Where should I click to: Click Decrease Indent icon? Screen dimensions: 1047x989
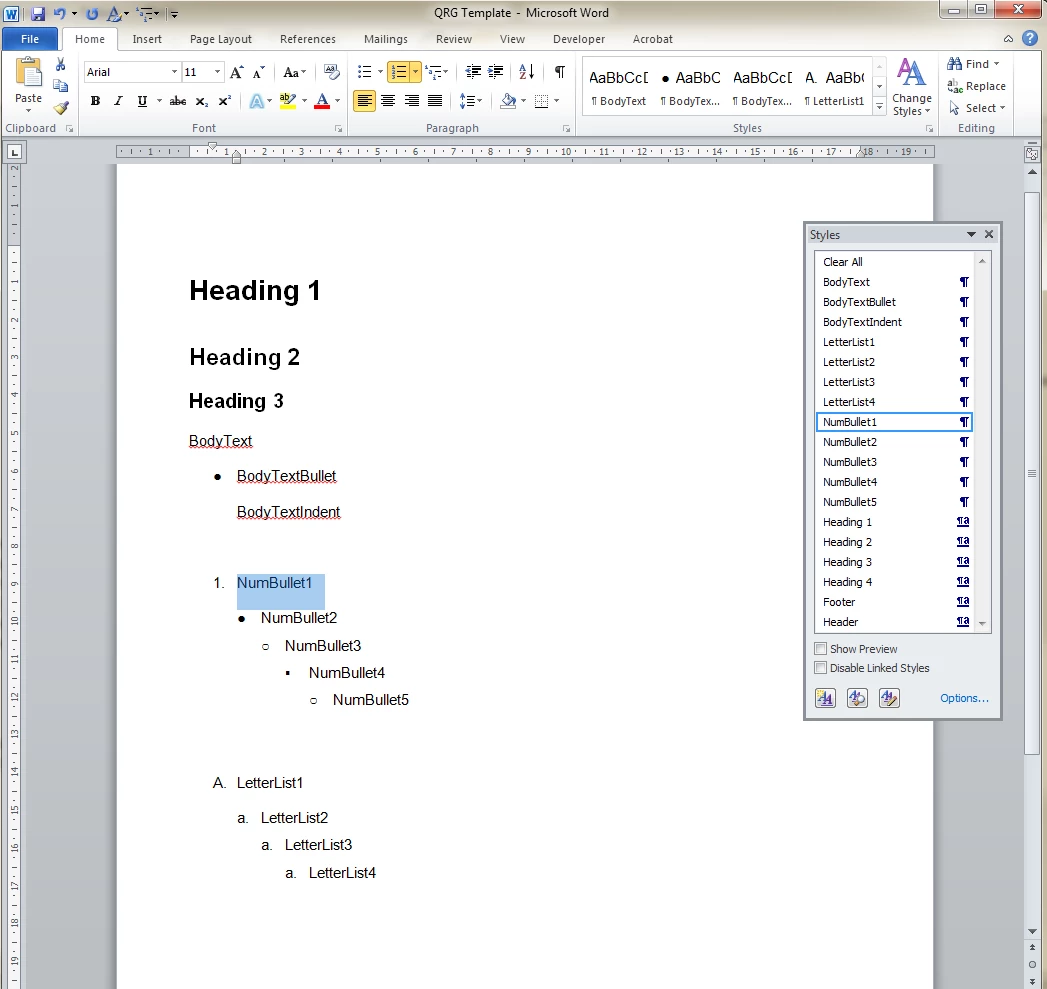473,71
